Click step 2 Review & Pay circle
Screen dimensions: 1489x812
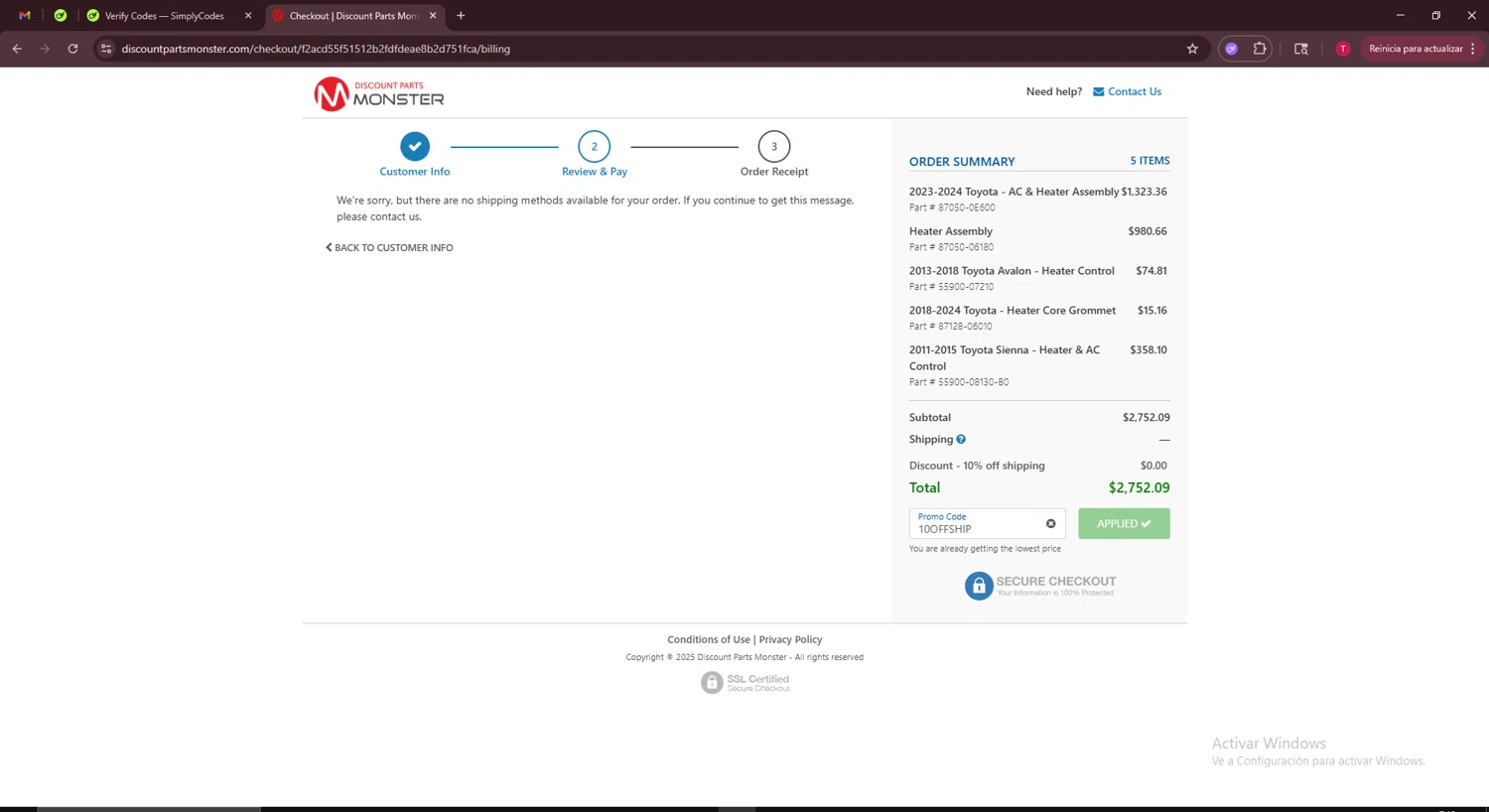[595, 146]
